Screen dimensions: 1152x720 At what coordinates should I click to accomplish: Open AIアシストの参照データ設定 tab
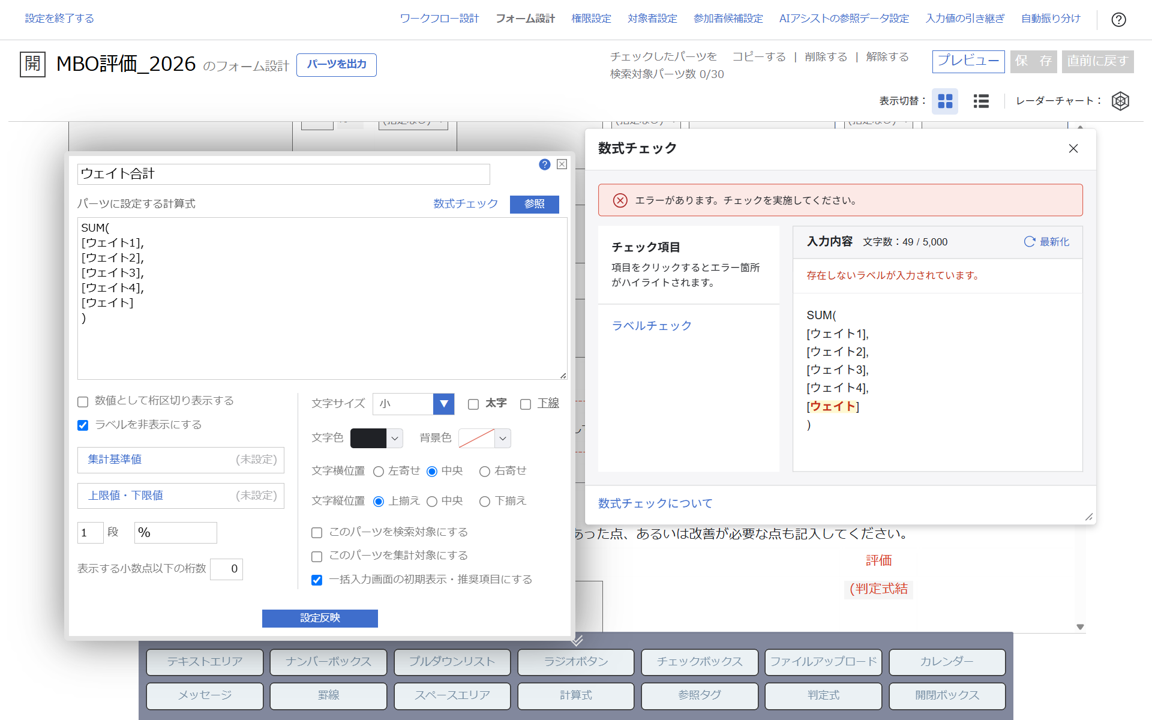pos(844,18)
